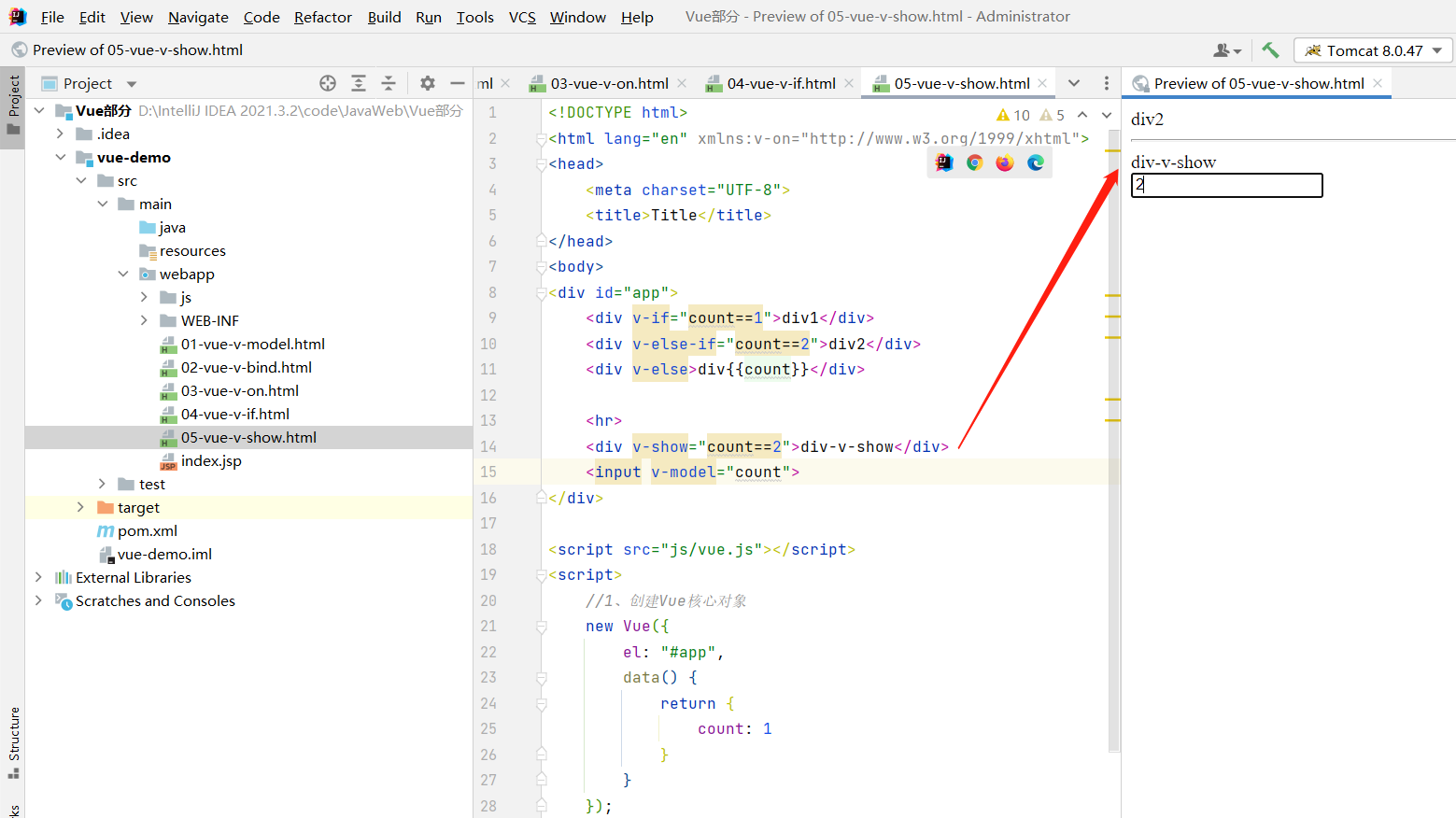Collapse the vue-demo module node
The height and width of the screenshot is (818, 1456).
[61, 157]
